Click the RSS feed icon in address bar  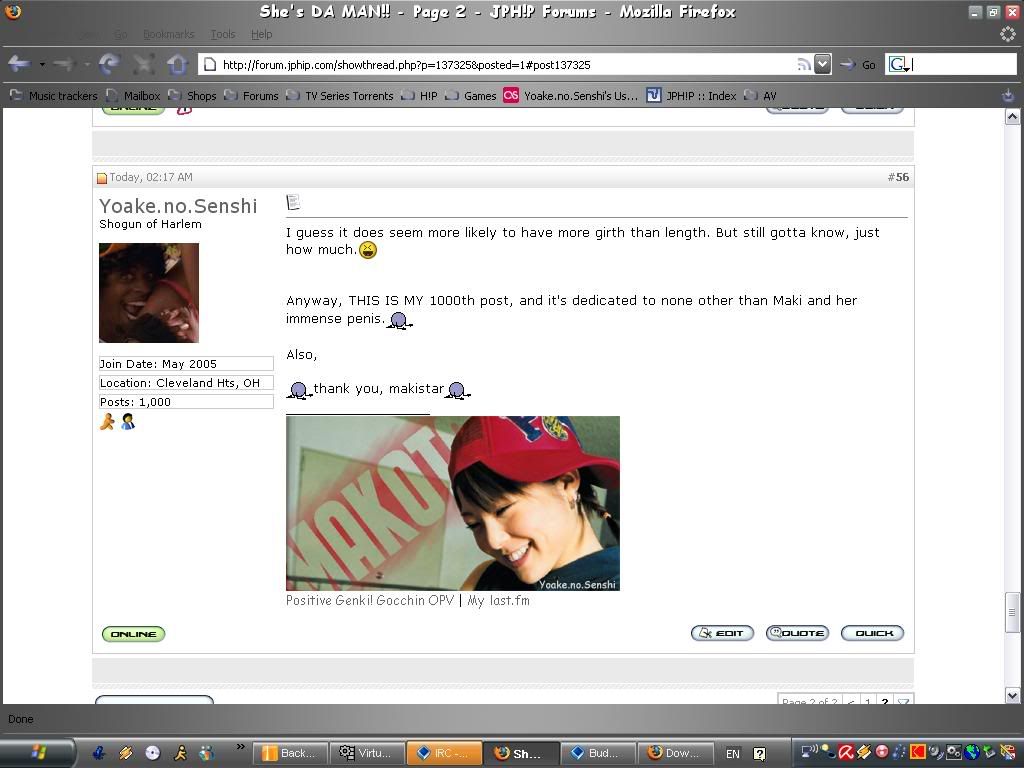point(804,64)
